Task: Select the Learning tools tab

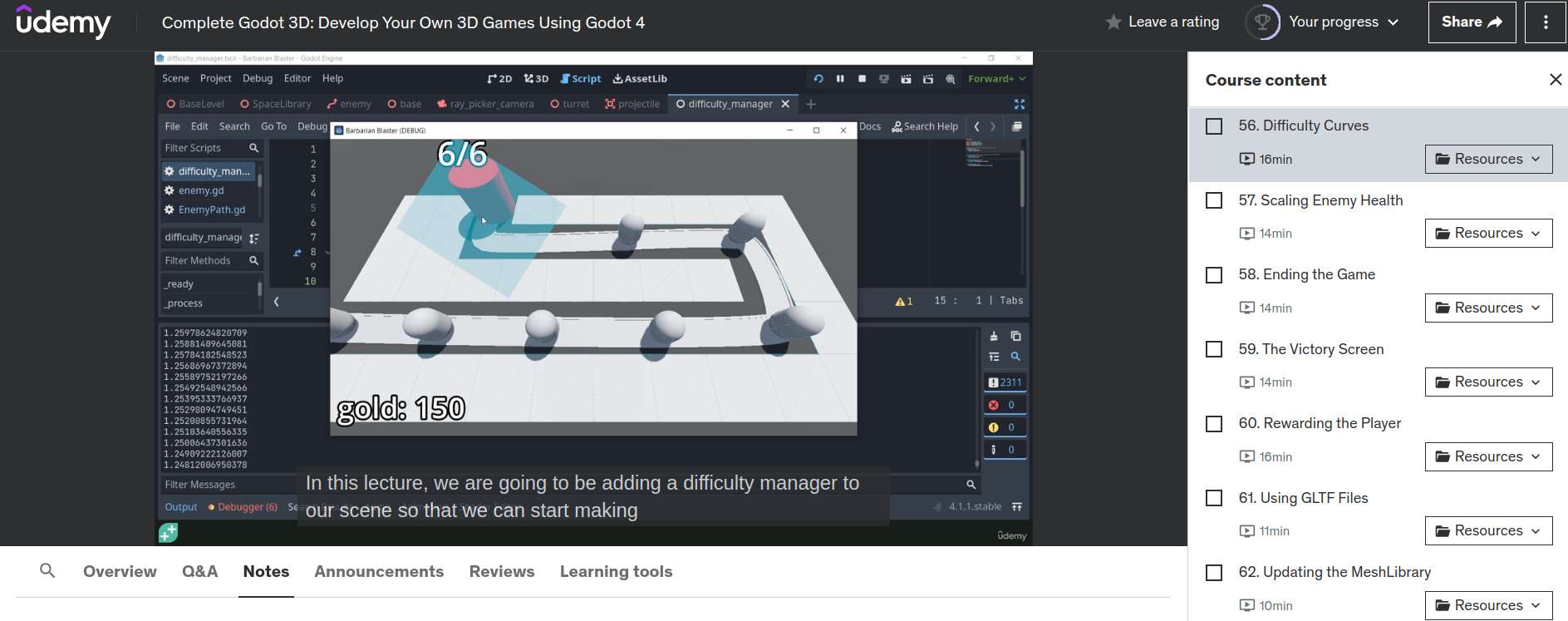Action: click(616, 571)
